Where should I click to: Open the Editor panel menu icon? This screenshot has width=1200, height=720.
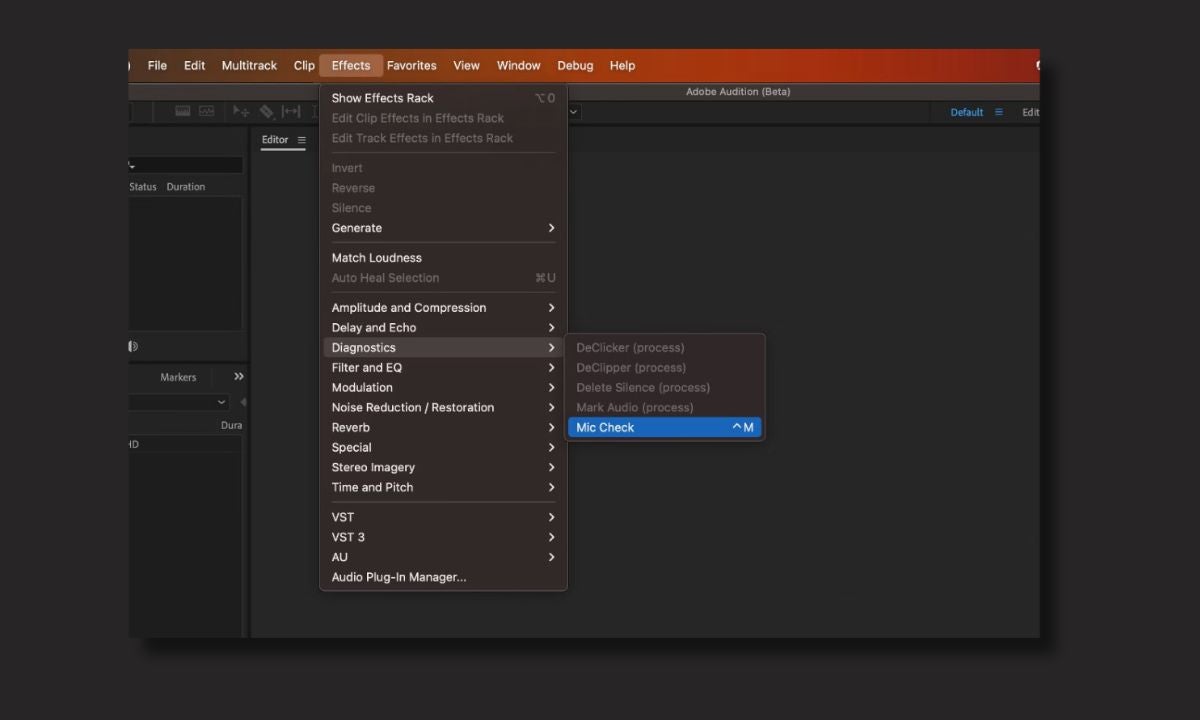[302, 140]
